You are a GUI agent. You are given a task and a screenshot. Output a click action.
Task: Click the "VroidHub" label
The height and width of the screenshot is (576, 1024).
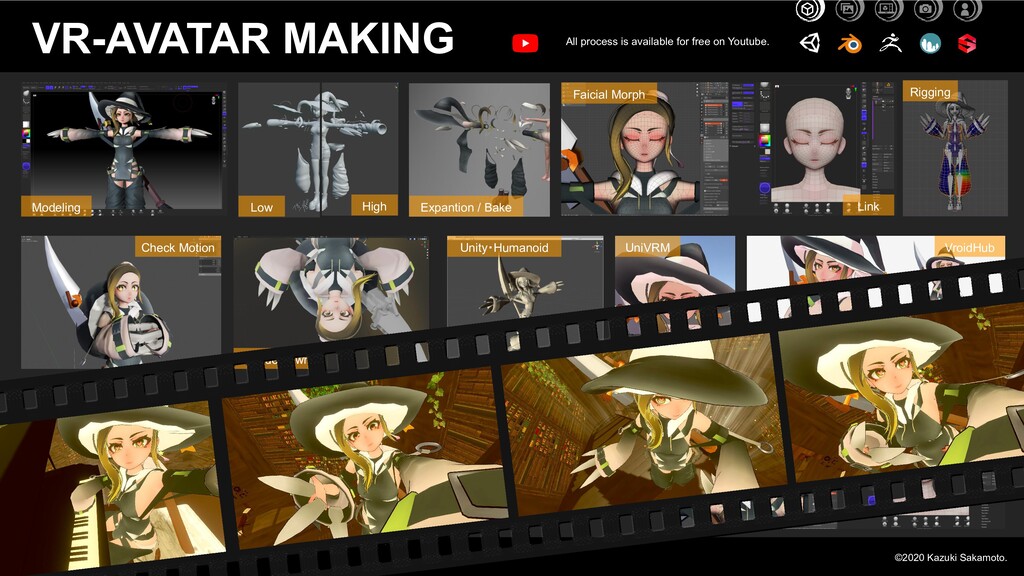tap(969, 248)
